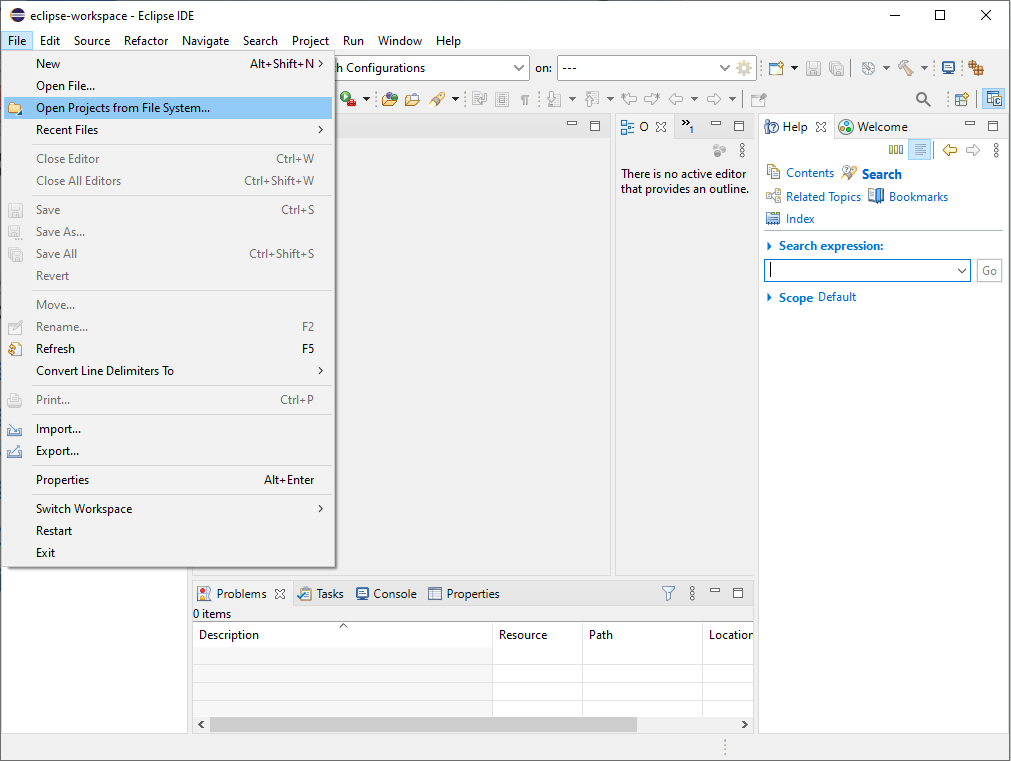Click the Show All Topics bars icon

point(896,150)
